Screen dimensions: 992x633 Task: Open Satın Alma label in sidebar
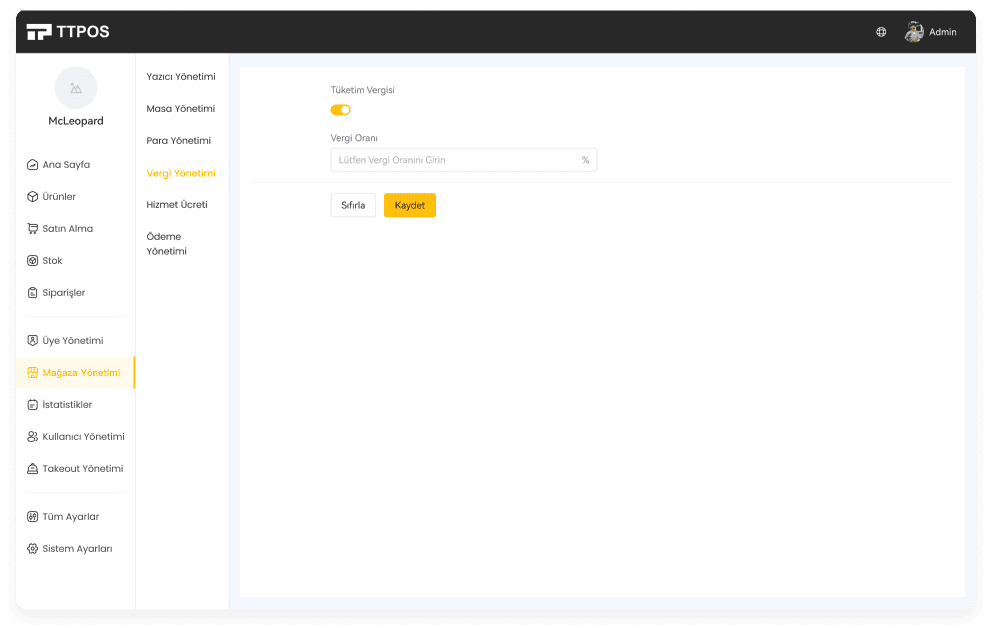[68, 229]
